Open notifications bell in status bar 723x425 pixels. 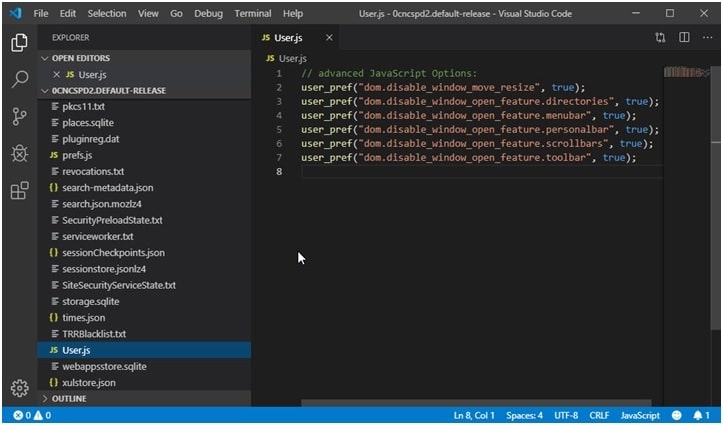[x=701, y=415]
